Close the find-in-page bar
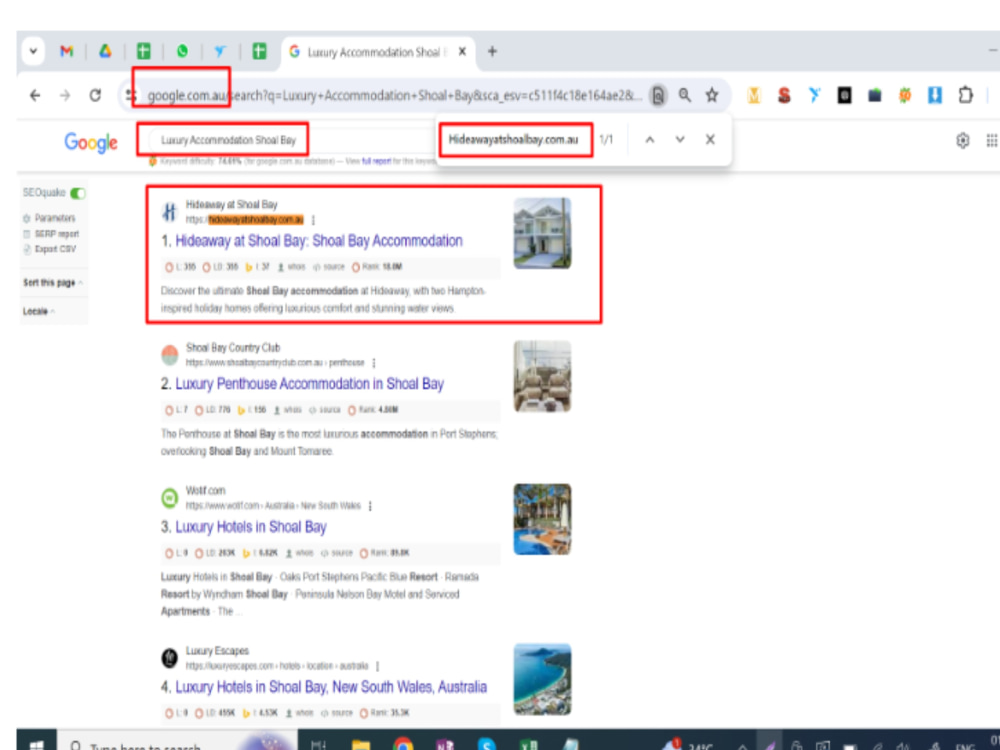The height and width of the screenshot is (750, 1000). pos(710,140)
